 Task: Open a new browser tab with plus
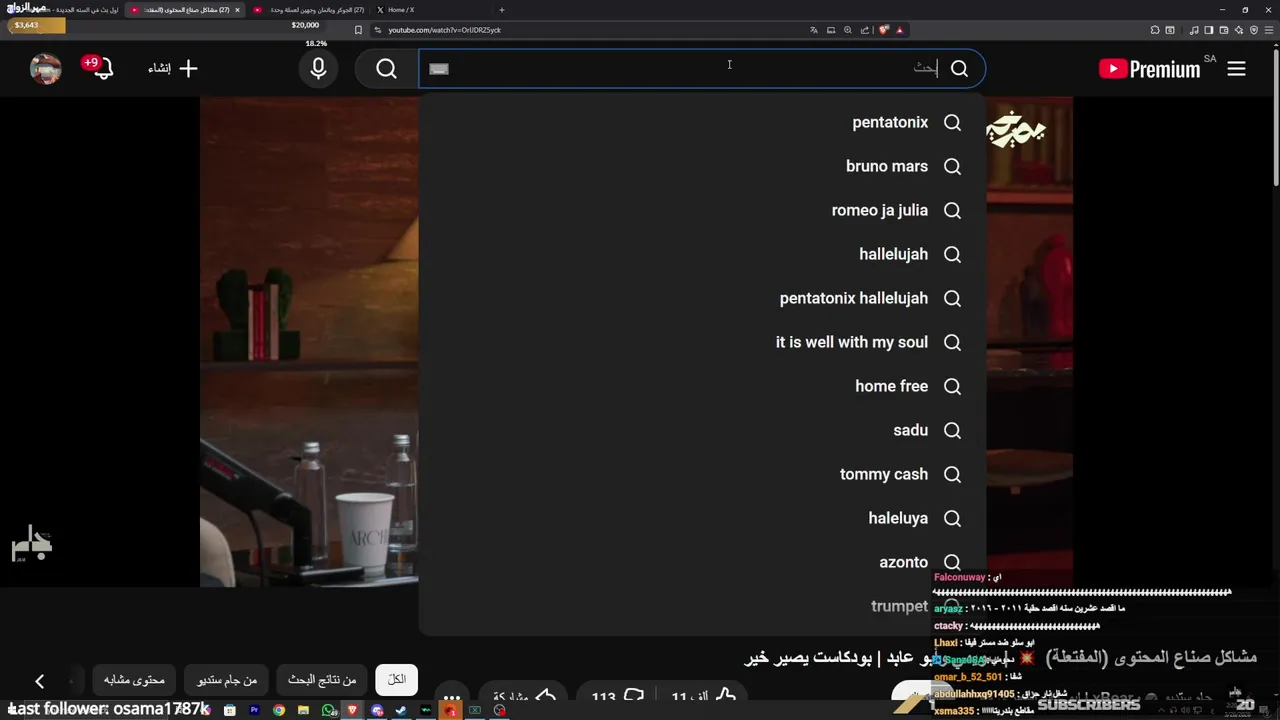coord(501,10)
